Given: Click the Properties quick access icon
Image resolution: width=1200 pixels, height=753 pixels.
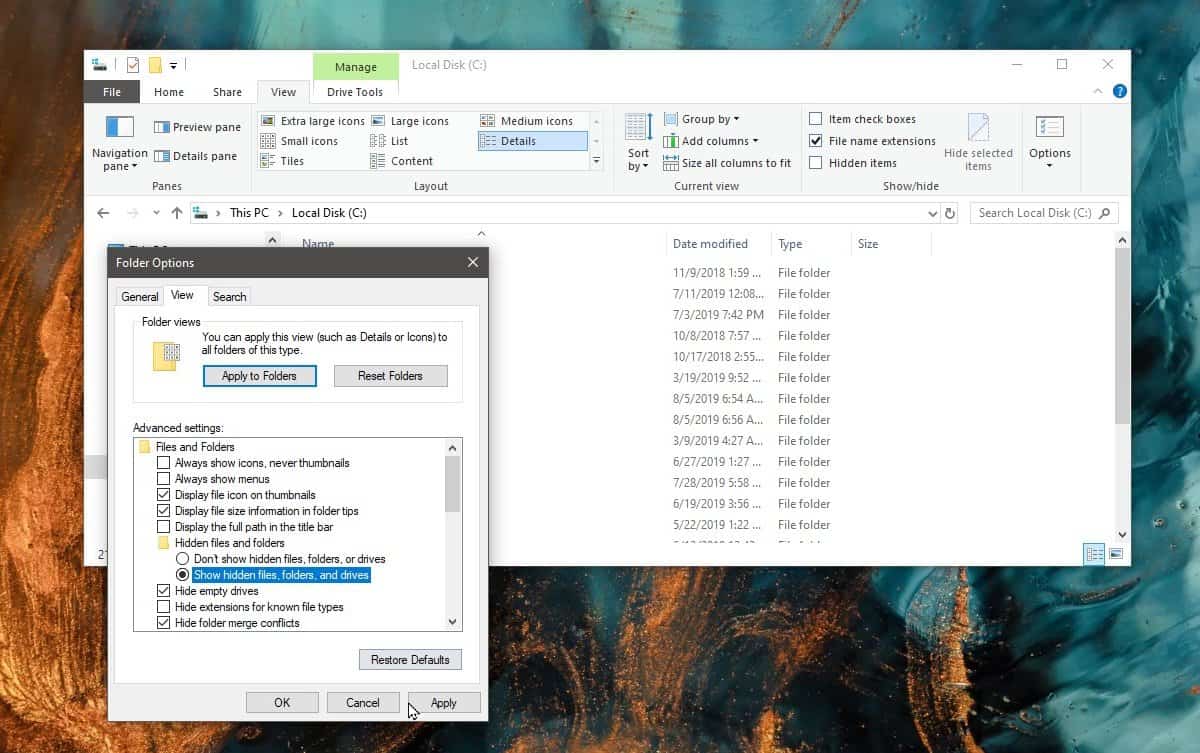Looking at the screenshot, I should point(133,65).
